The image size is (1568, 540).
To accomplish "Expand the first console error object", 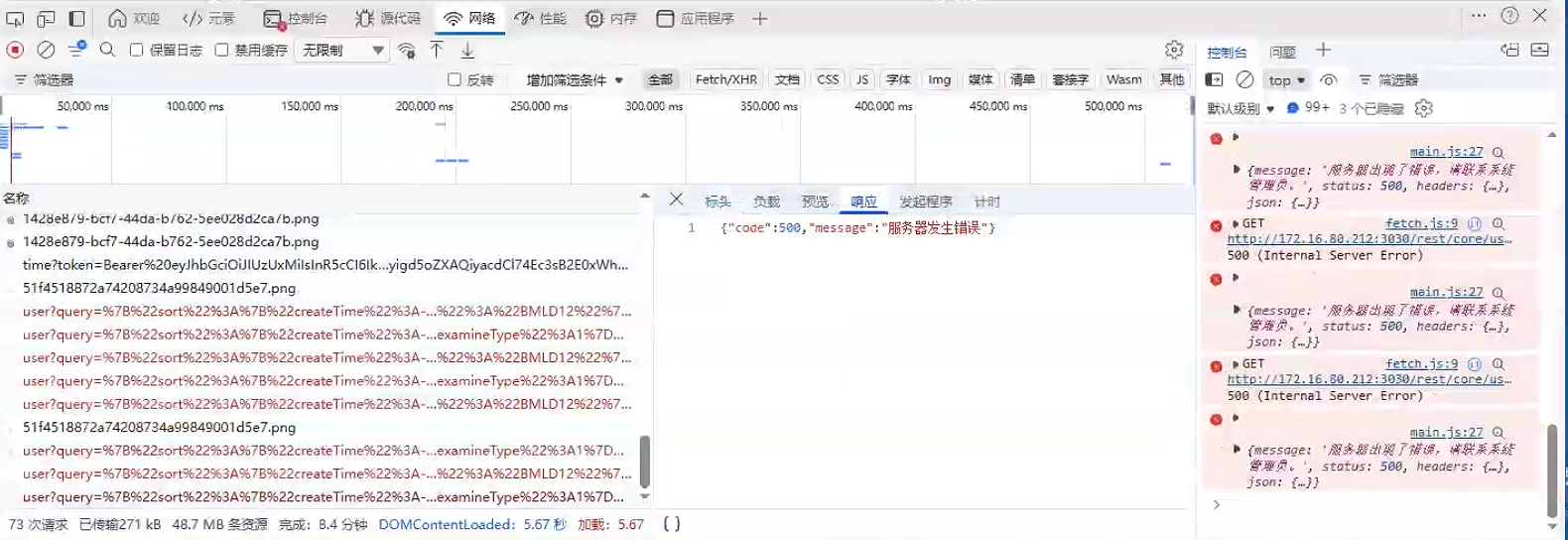I will pos(1237,170).
